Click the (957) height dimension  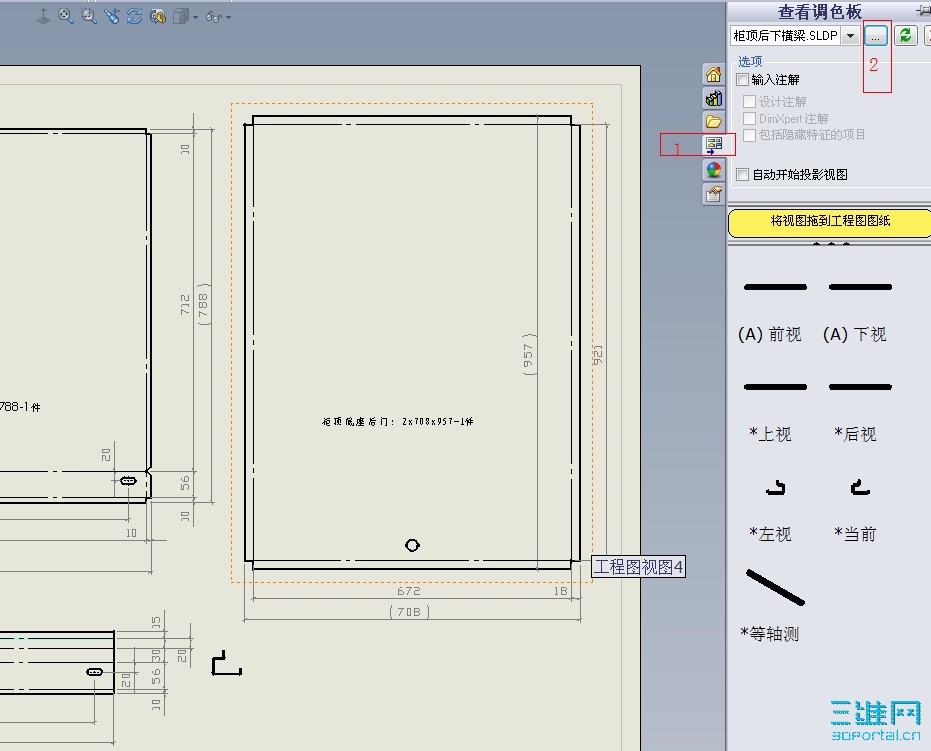click(528, 354)
